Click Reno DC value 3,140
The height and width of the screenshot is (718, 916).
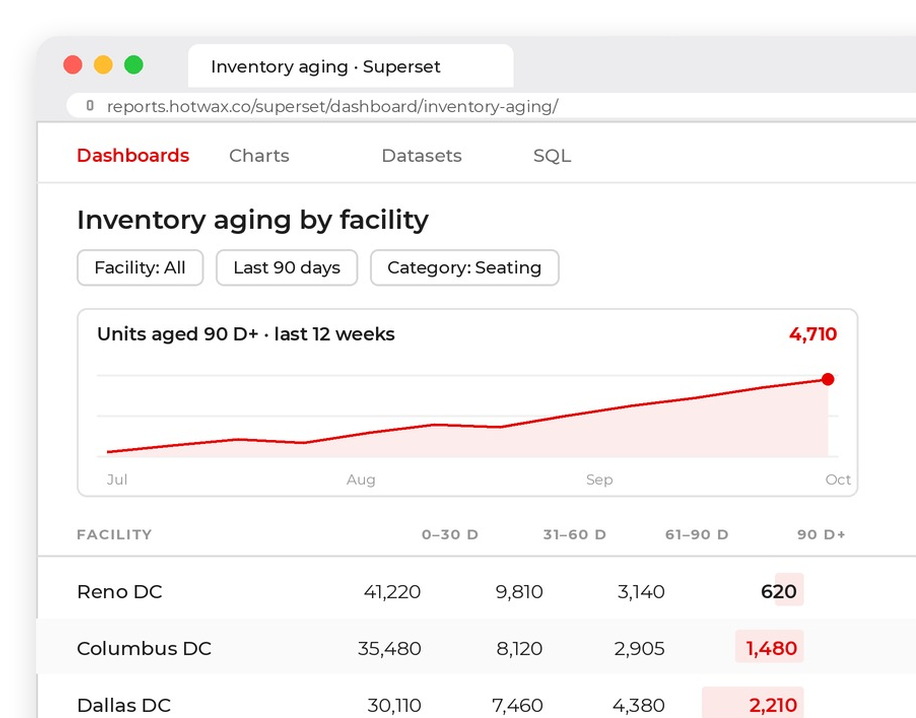(x=641, y=592)
